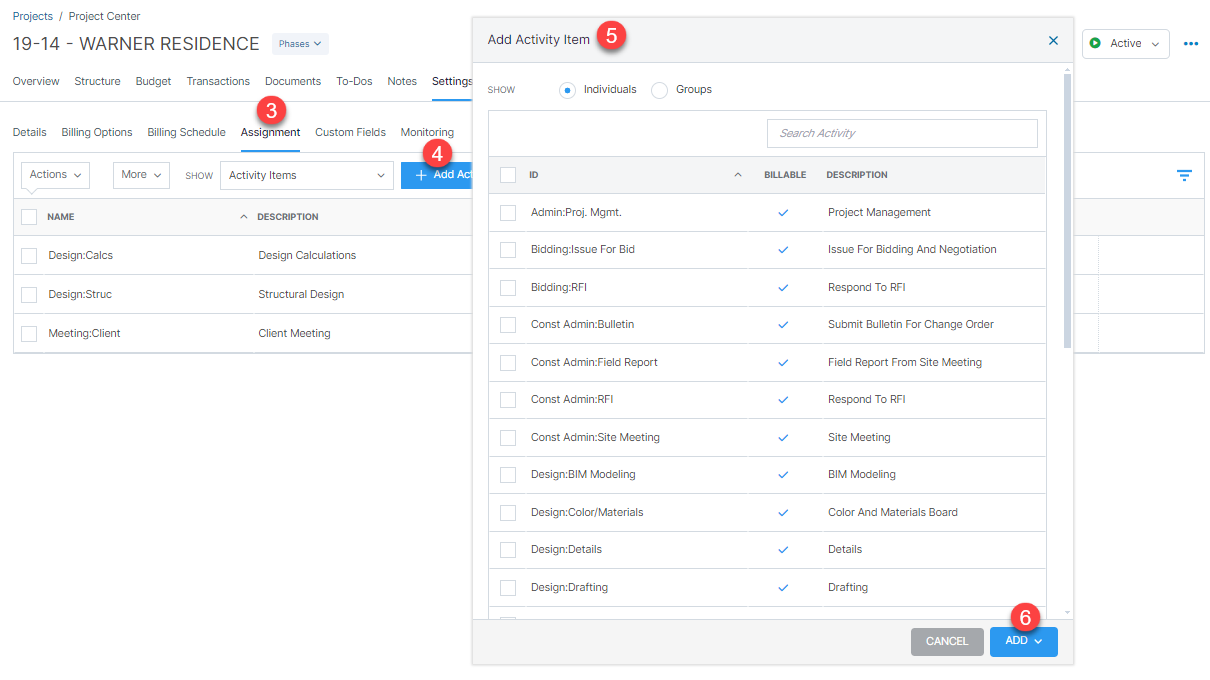Click the plus icon on Add Activity button
This screenshot has height=680, width=1210.
[420, 175]
